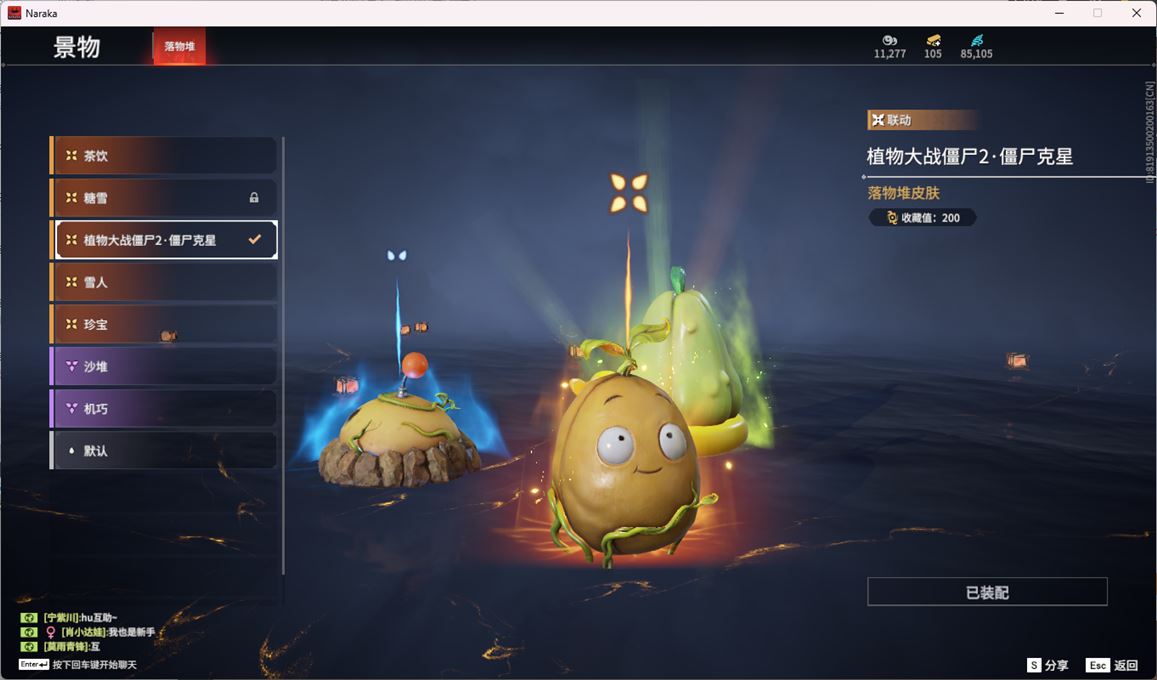The image size is (1157, 680).
Task: Minimize the Naraka window
Action: click(x=1060, y=13)
